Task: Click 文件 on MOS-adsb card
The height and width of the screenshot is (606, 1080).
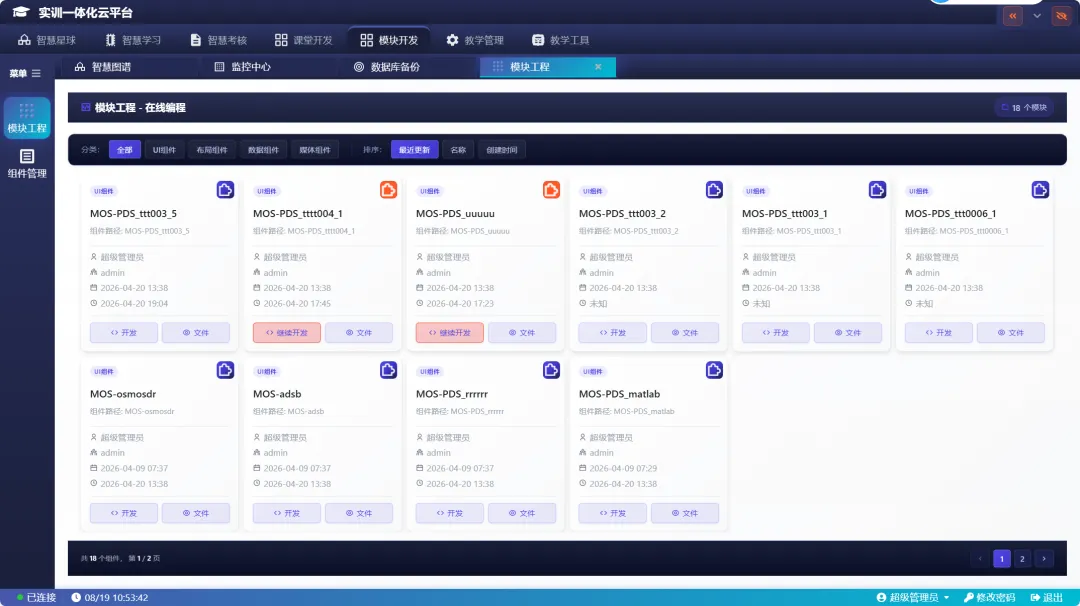Action: point(359,513)
